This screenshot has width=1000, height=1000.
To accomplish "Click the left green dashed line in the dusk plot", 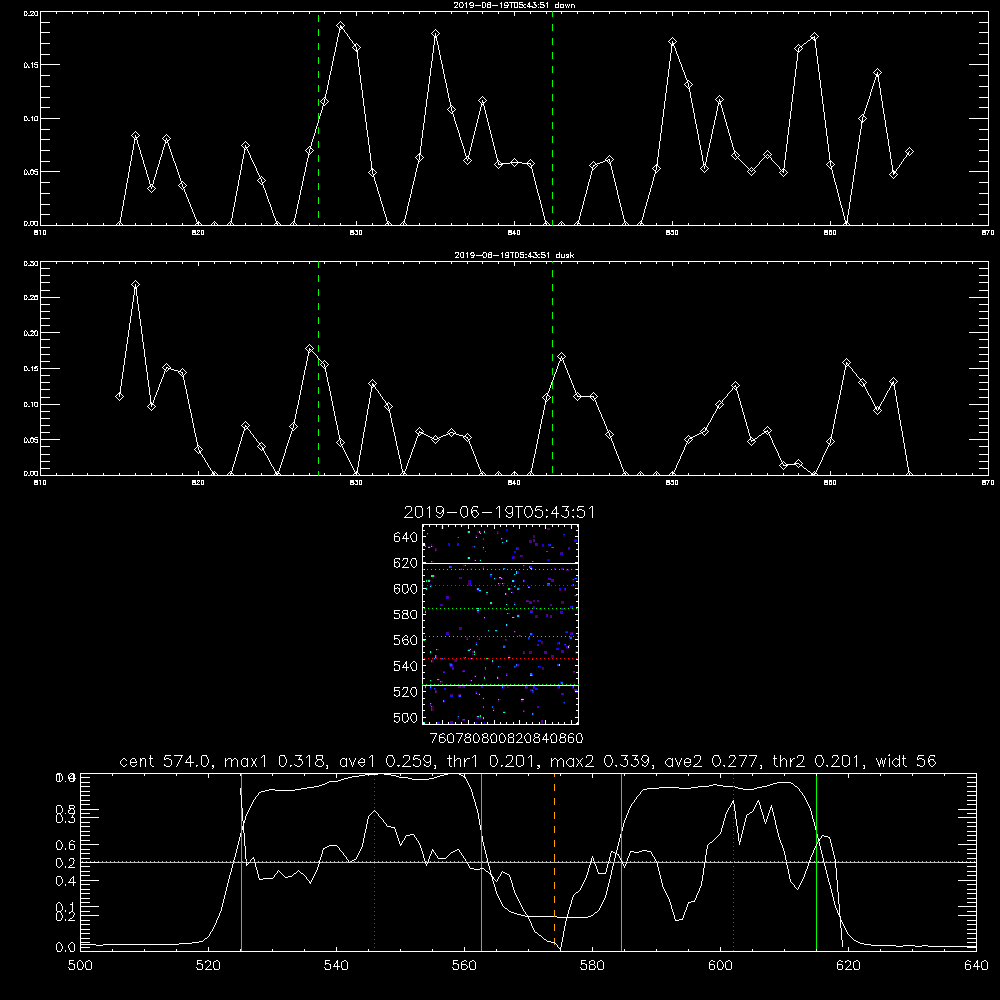I will (x=318, y=368).
